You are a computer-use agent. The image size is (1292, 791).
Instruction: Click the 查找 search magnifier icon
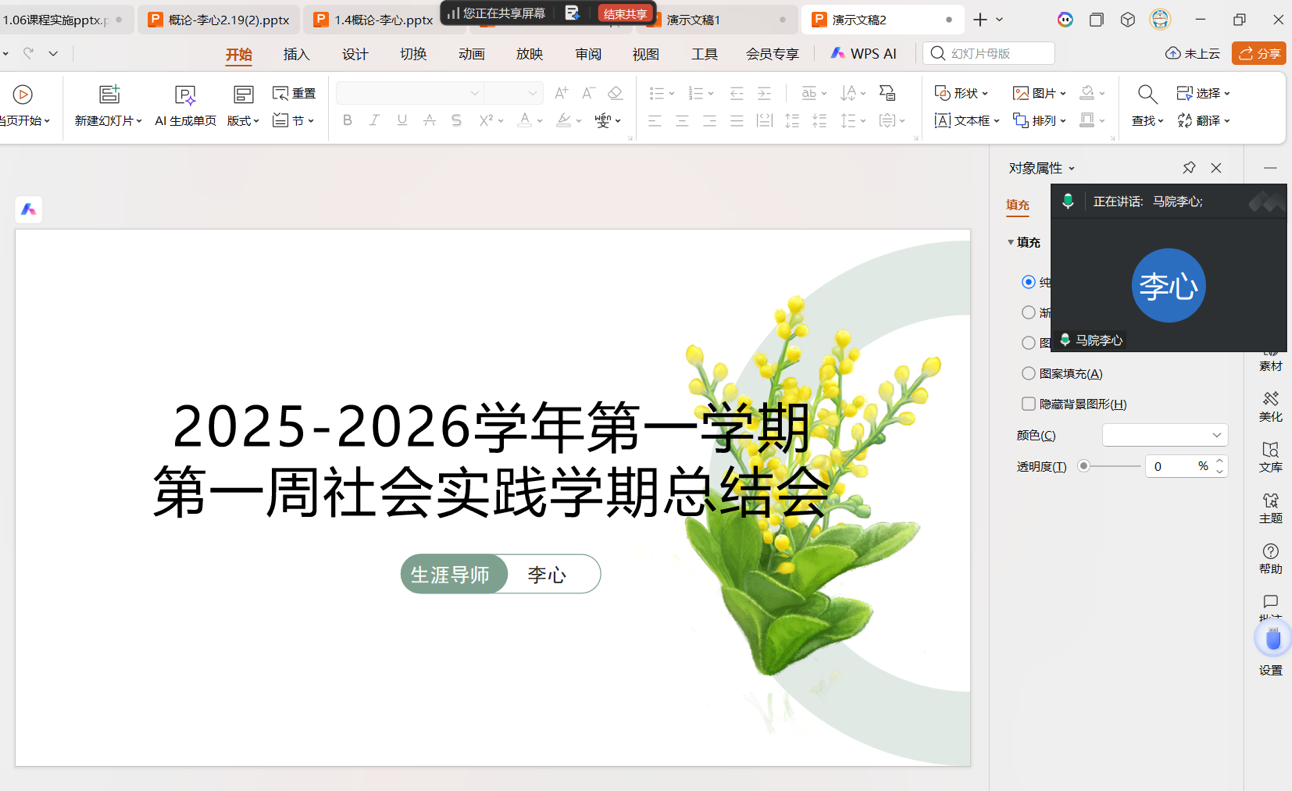coord(1147,94)
